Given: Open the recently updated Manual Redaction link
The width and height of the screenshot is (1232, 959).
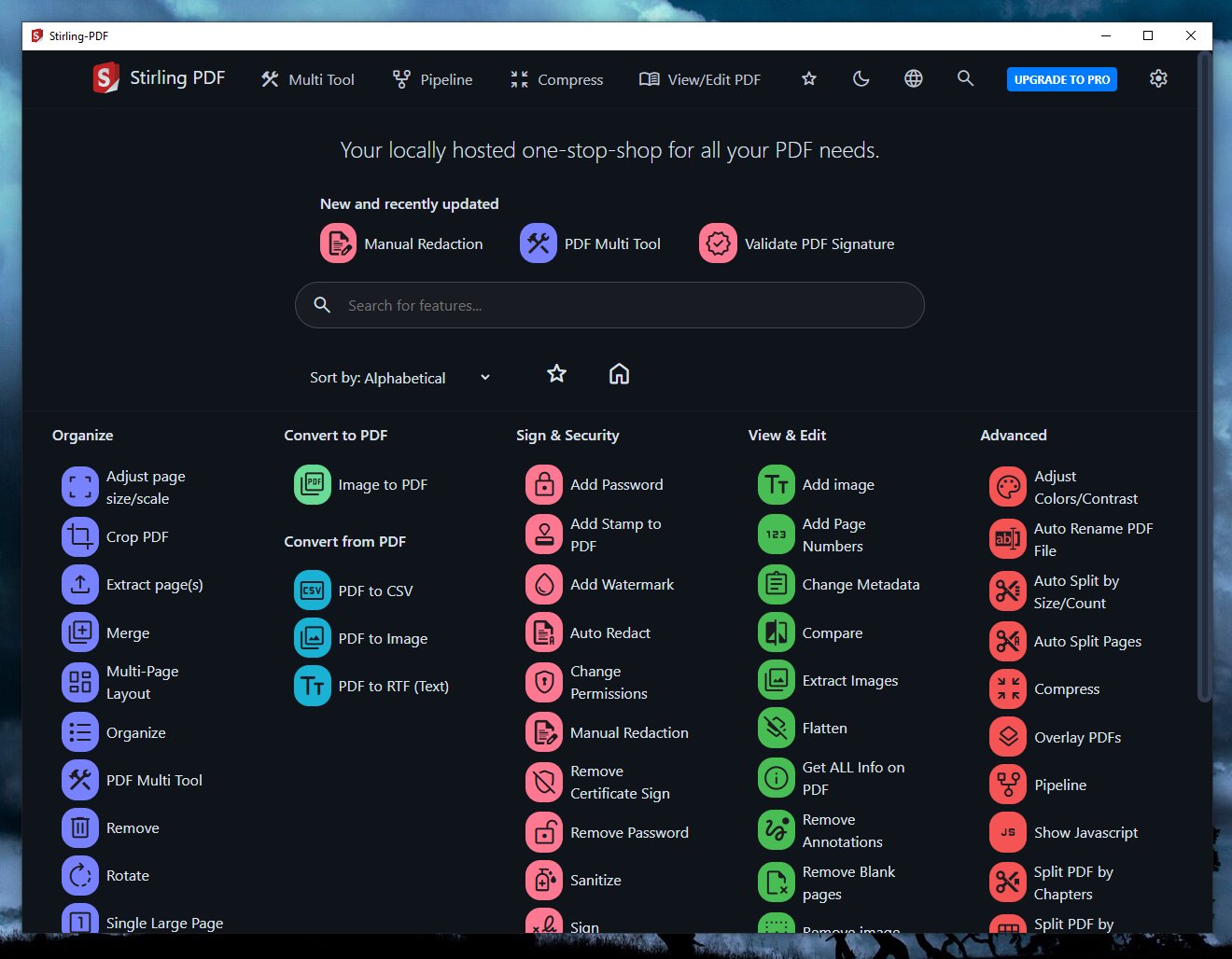Looking at the screenshot, I should [x=402, y=243].
